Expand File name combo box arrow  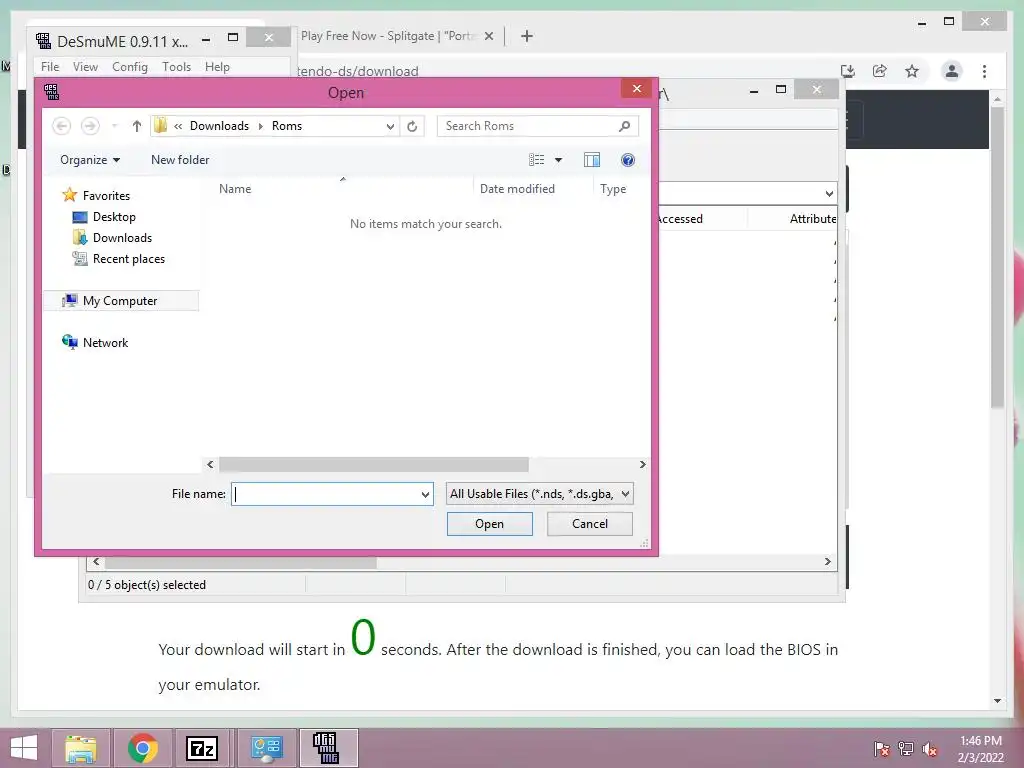click(425, 494)
